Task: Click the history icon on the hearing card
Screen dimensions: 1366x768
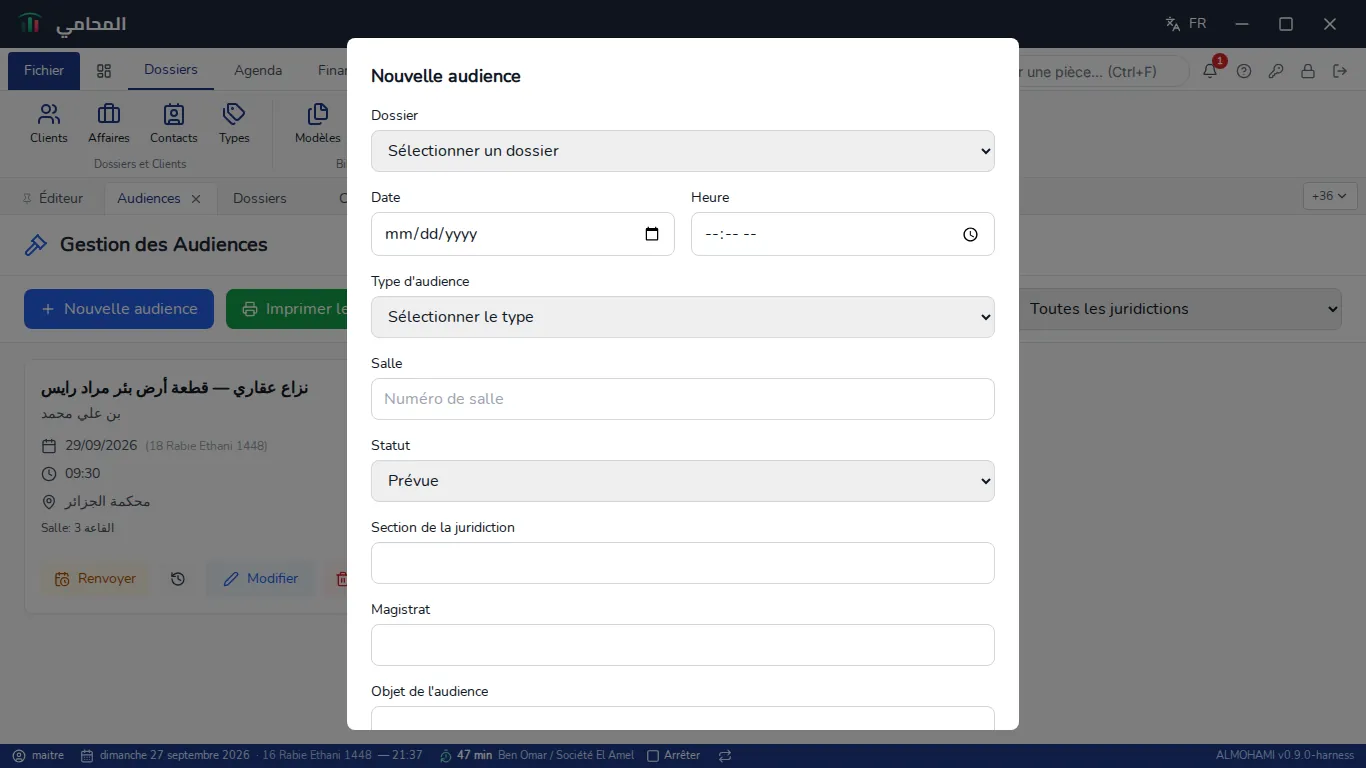Action: coord(178,579)
